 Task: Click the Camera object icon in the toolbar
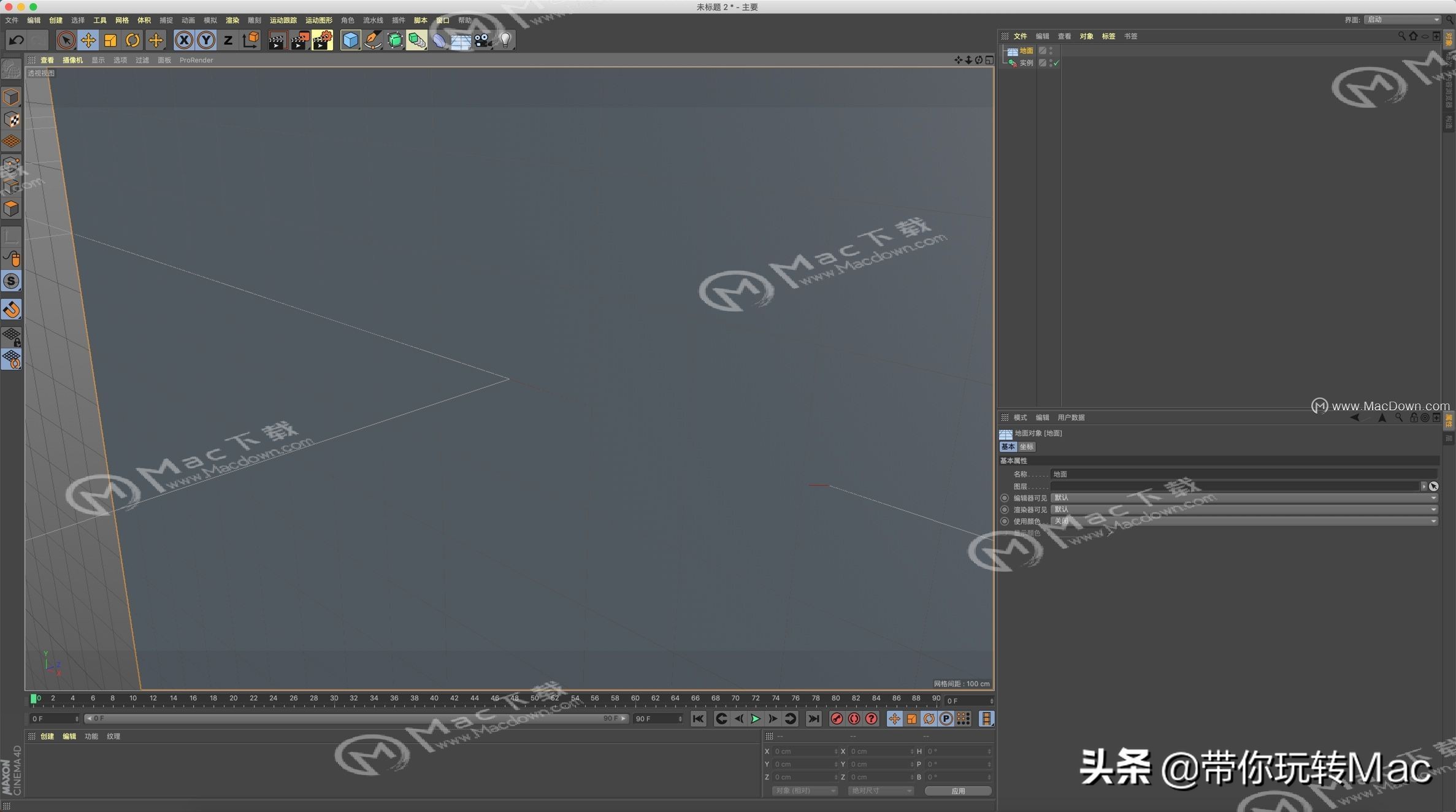click(483, 40)
